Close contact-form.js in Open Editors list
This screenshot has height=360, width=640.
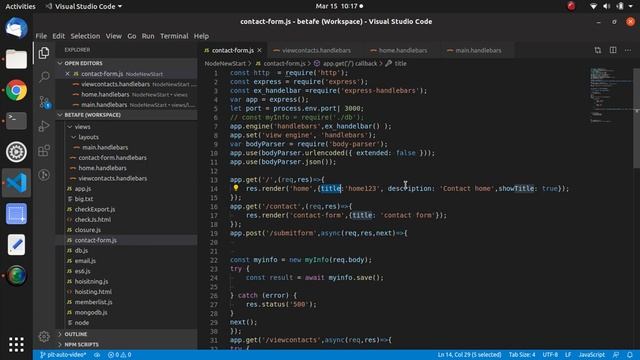[67, 74]
